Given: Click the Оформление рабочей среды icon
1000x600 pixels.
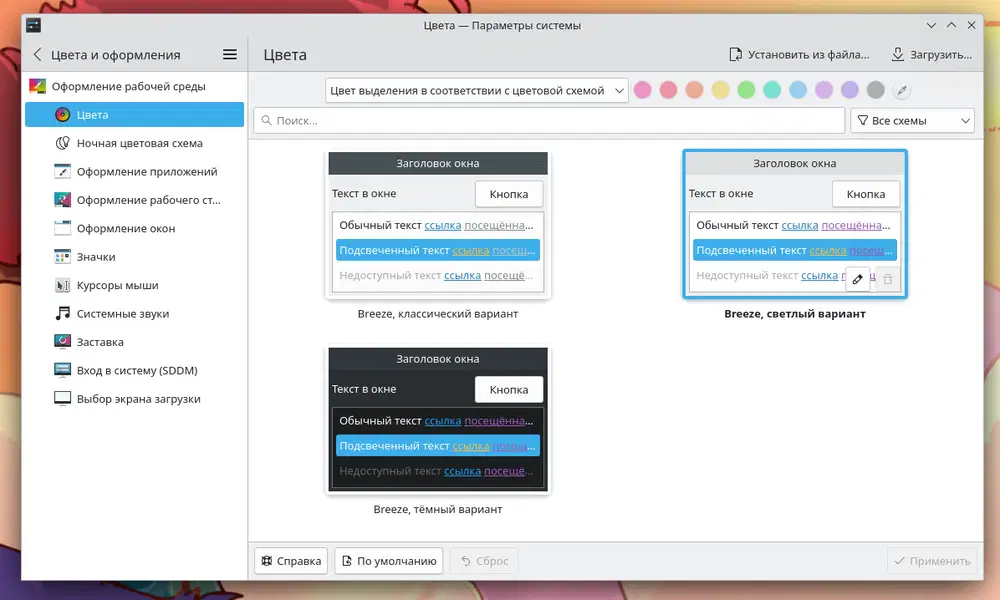Looking at the screenshot, I should [38, 86].
